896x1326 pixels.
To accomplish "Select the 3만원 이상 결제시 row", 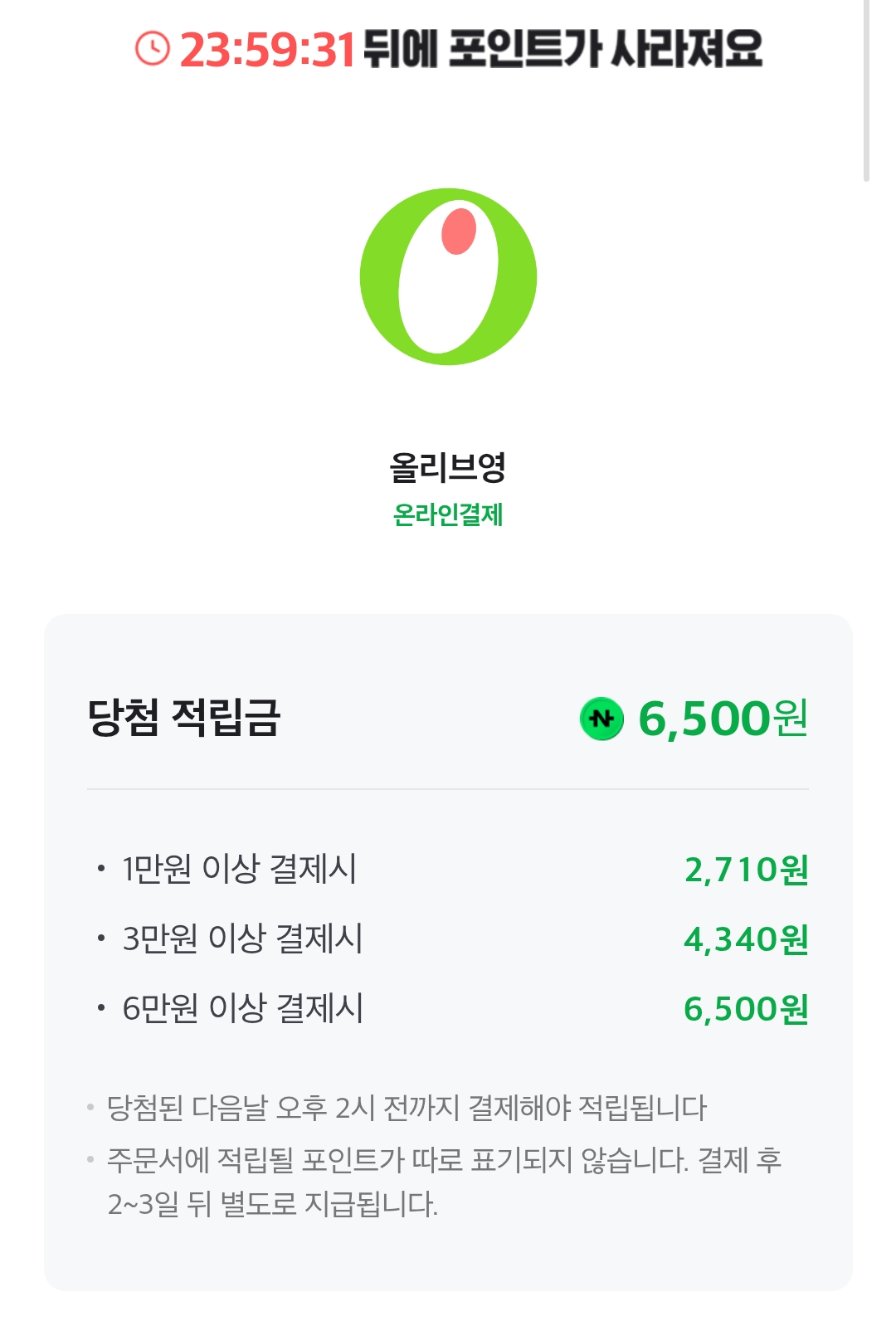I will tap(448, 939).
